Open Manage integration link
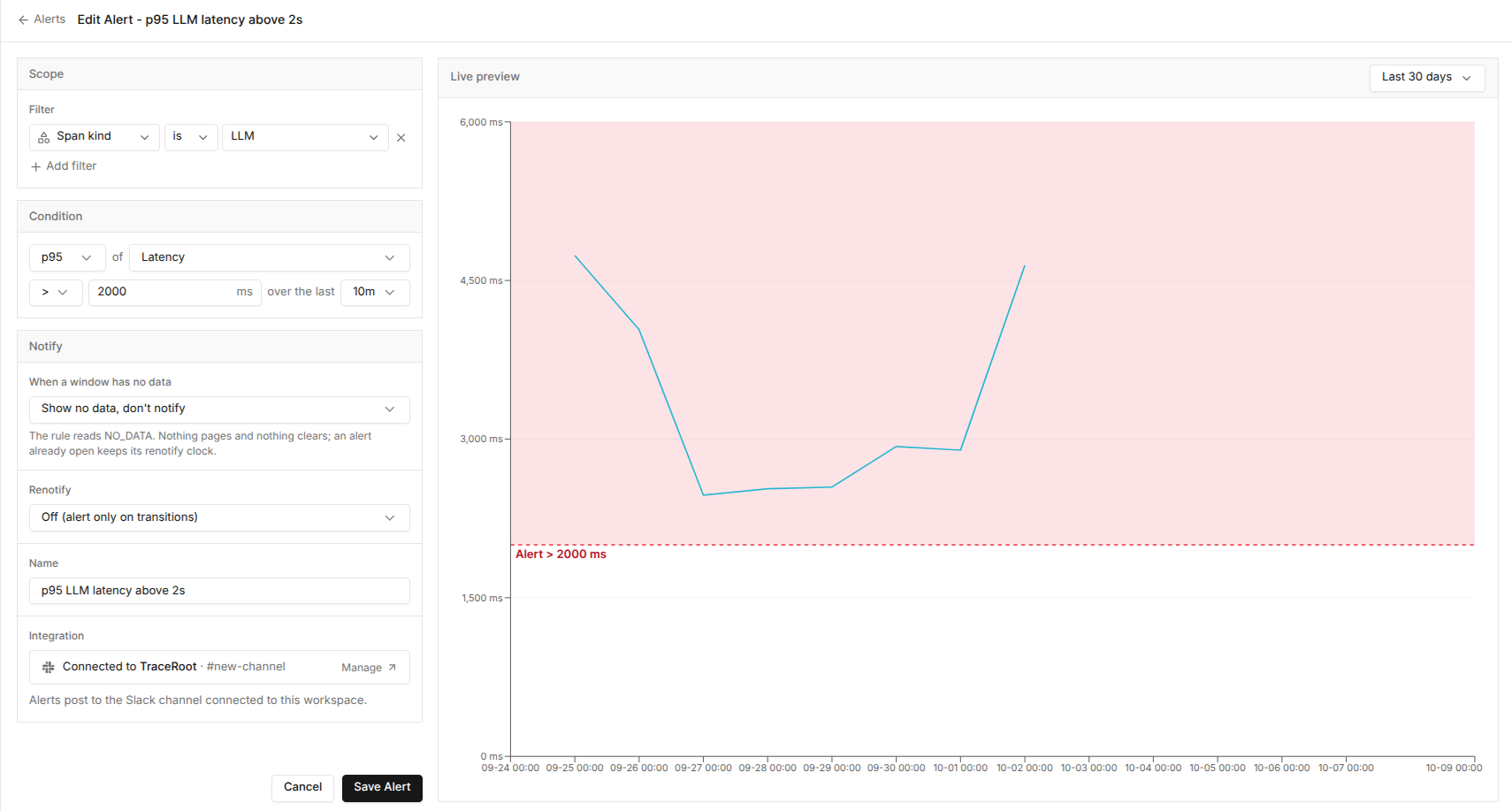 369,668
